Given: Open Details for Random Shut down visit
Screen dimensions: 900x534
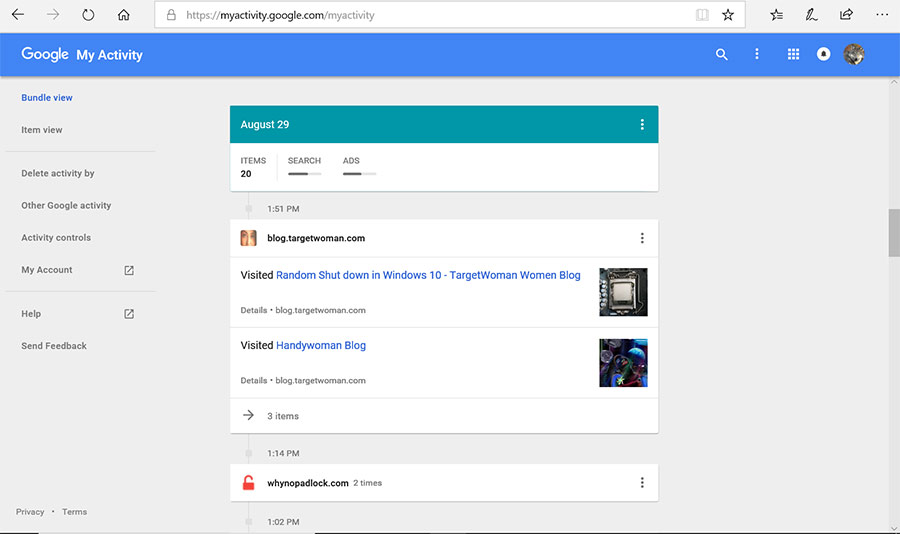Looking at the screenshot, I should coord(254,310).
